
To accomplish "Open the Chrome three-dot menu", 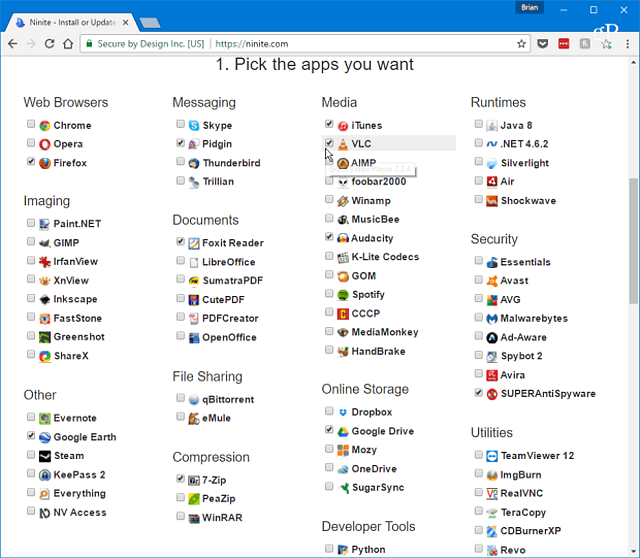I will (x=627, y=44).
